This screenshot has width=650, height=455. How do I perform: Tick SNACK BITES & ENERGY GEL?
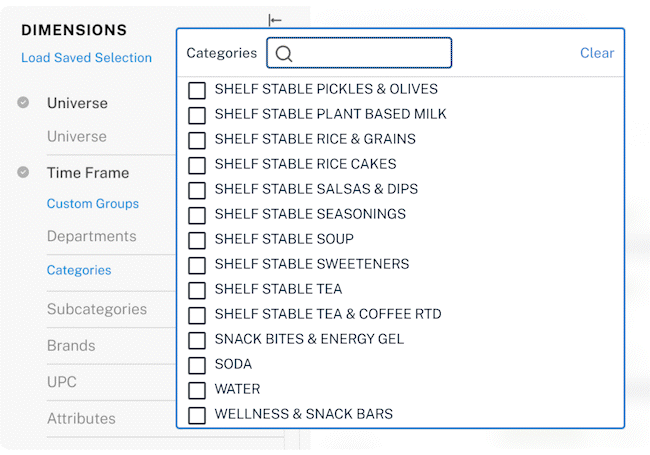(x=197, y=340)
